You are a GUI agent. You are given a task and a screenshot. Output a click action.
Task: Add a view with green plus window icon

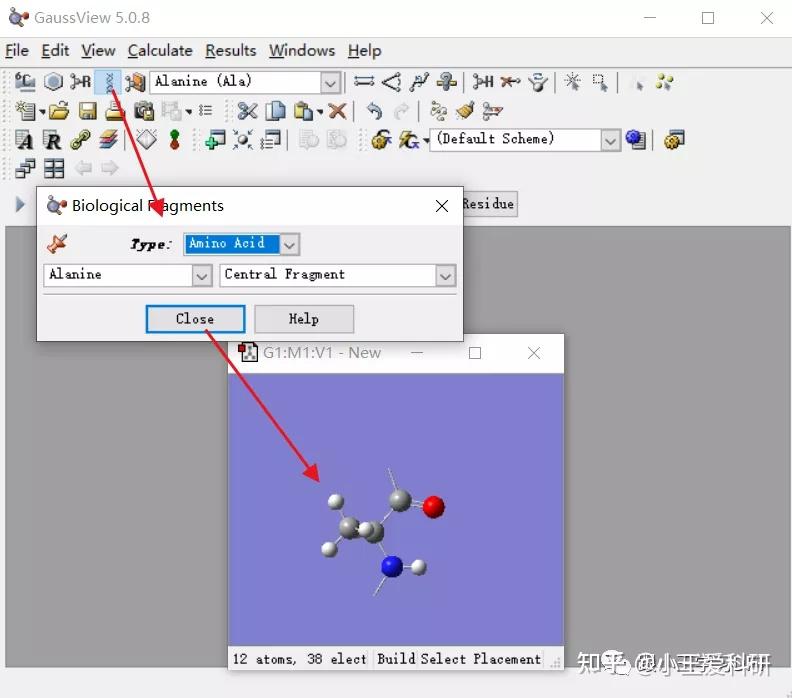coord(216,140)
